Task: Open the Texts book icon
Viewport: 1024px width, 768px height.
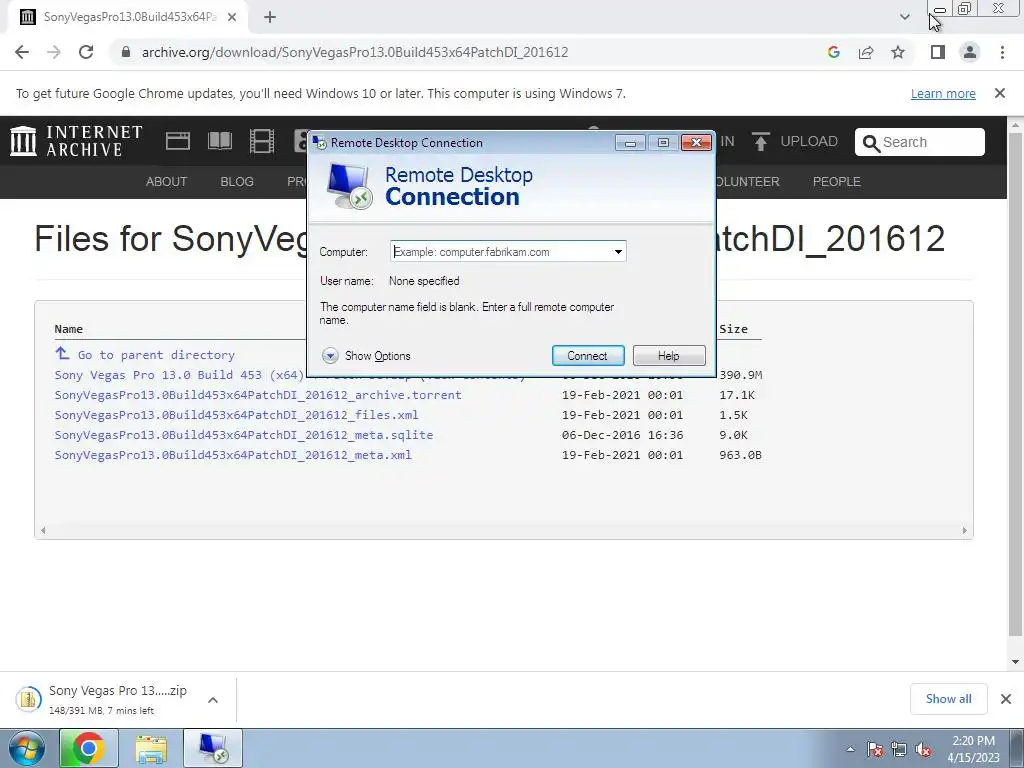Action: point(219,141)
